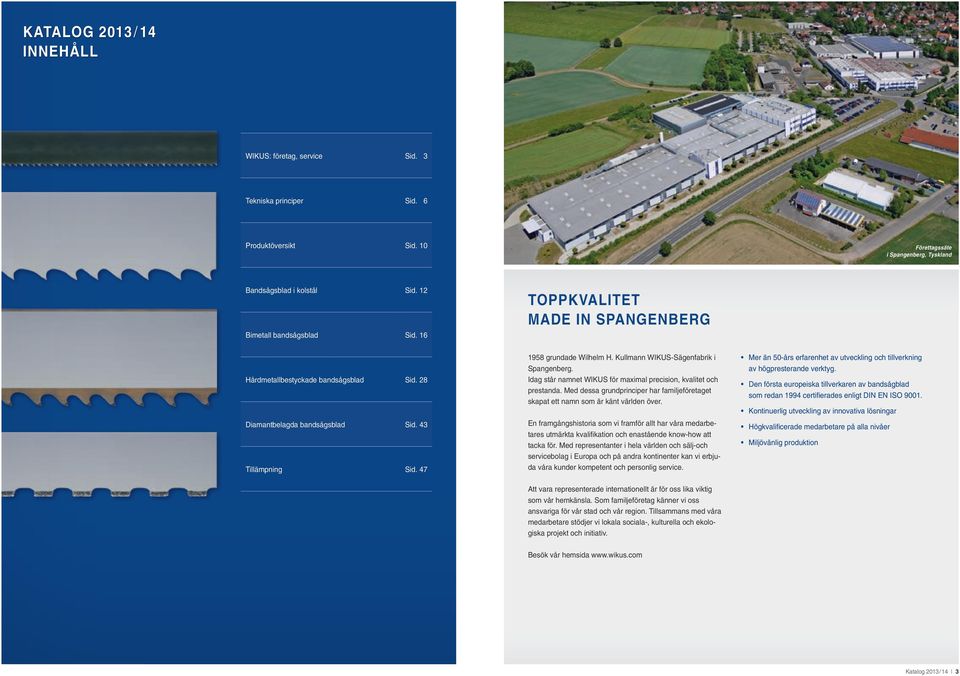Select the 'Bandsågsblad i kolstål' entry
This screenshot has width=960, height=676.
coord(336,290)
